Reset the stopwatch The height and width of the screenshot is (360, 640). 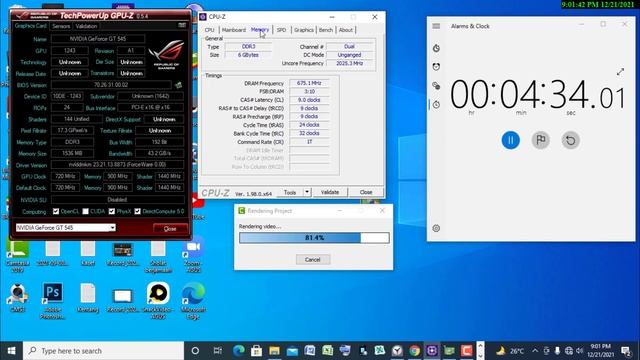click(x=571, y=140)
